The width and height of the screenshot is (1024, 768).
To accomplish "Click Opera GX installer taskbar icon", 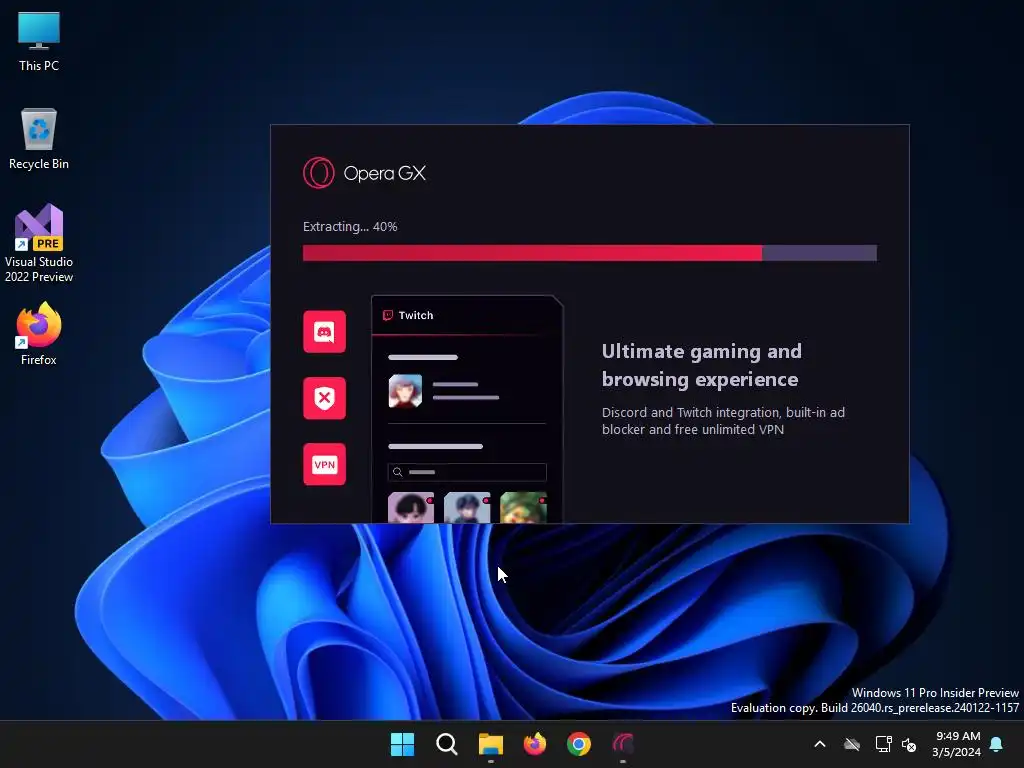I will tap(623, 744).
